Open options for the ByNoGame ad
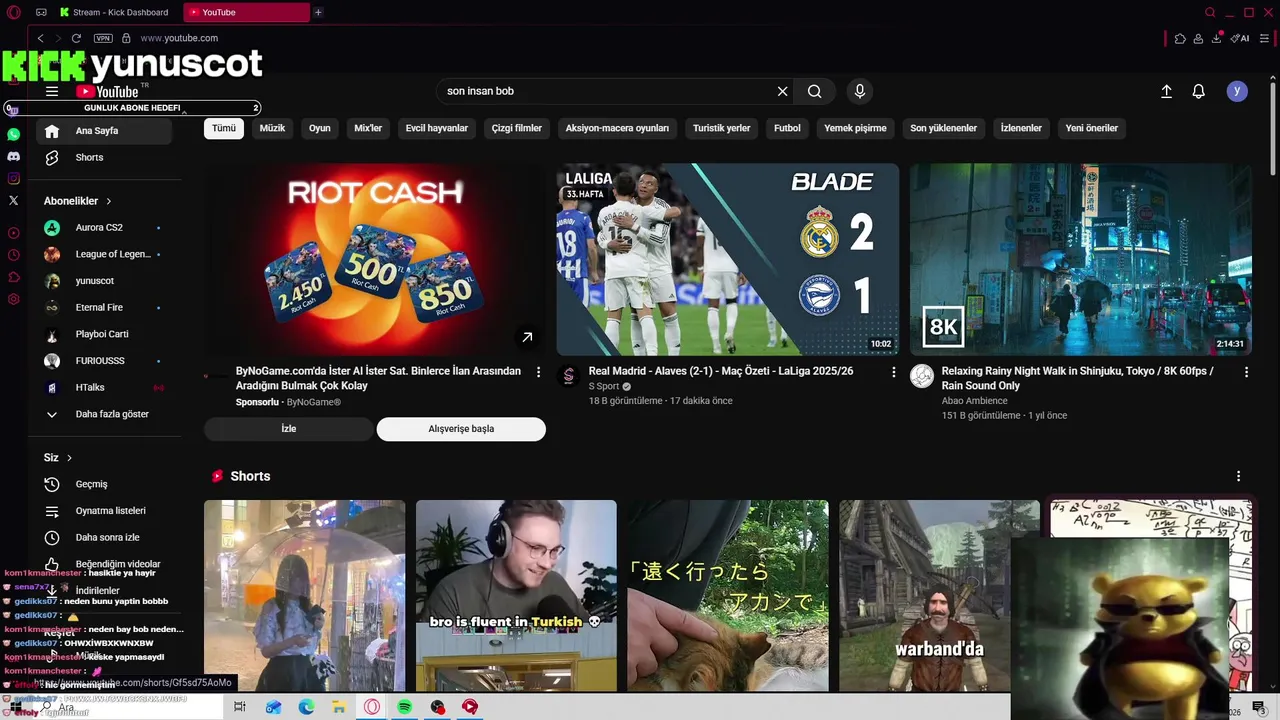 539,372
